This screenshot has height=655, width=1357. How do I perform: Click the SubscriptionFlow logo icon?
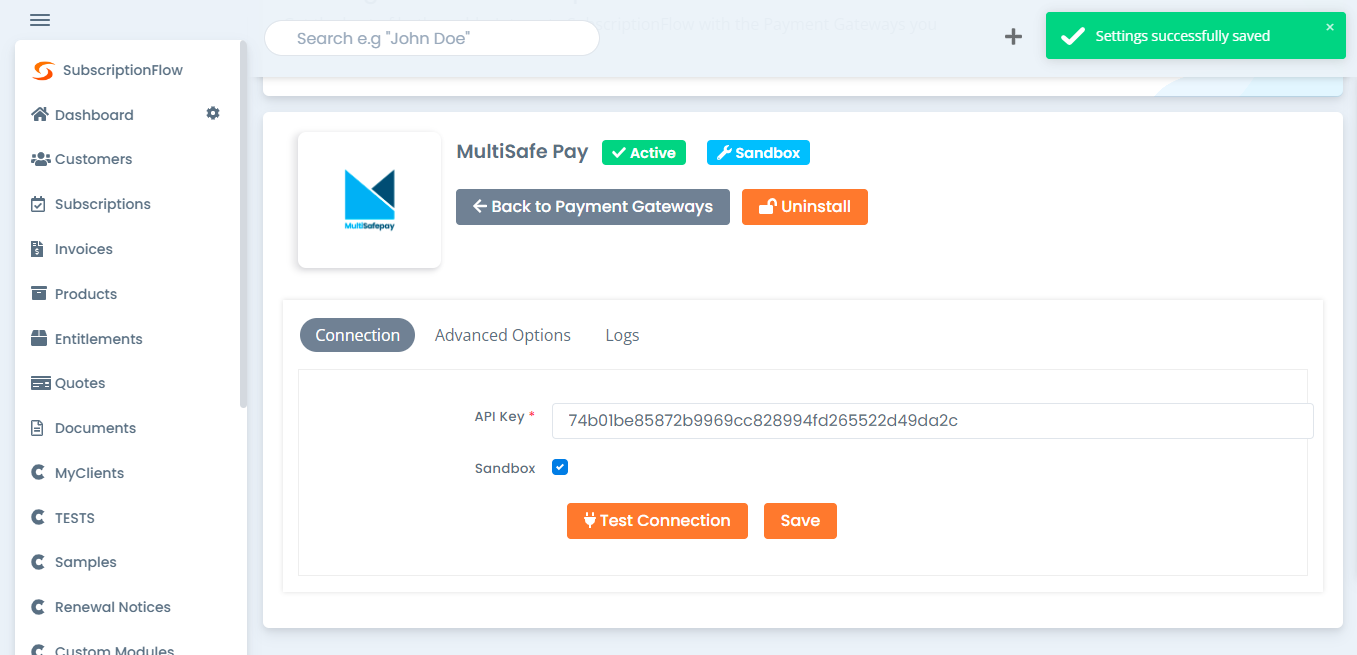pos(43,71)
